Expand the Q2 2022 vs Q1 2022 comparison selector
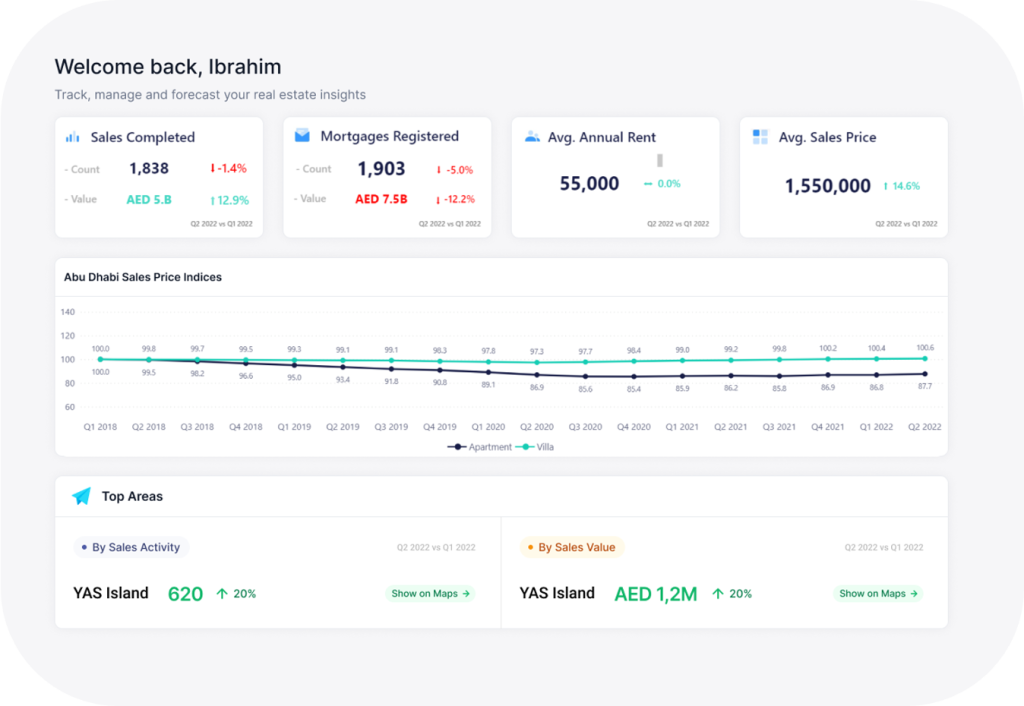The height and width of the screenshot is (706, 1024). (434, 547)
